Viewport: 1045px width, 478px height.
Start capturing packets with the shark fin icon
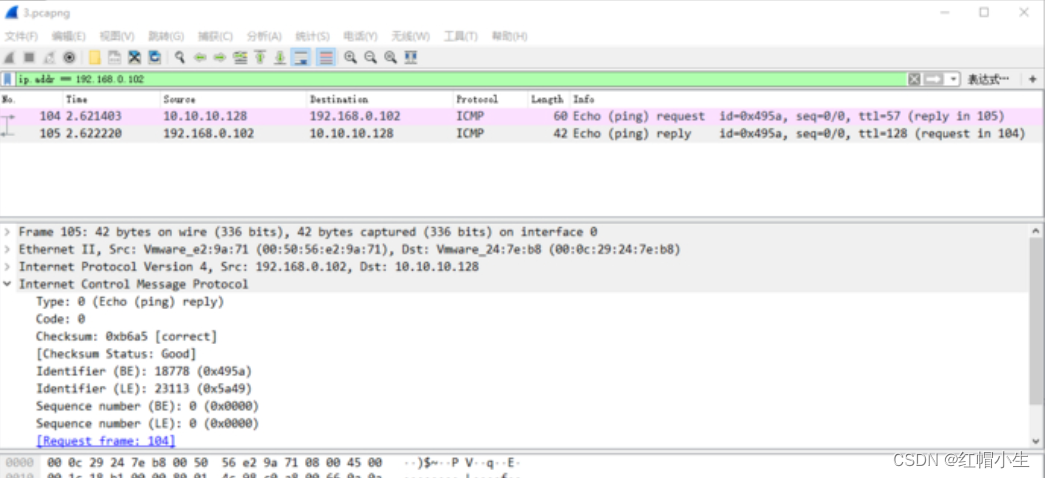(x=9, y=57)
